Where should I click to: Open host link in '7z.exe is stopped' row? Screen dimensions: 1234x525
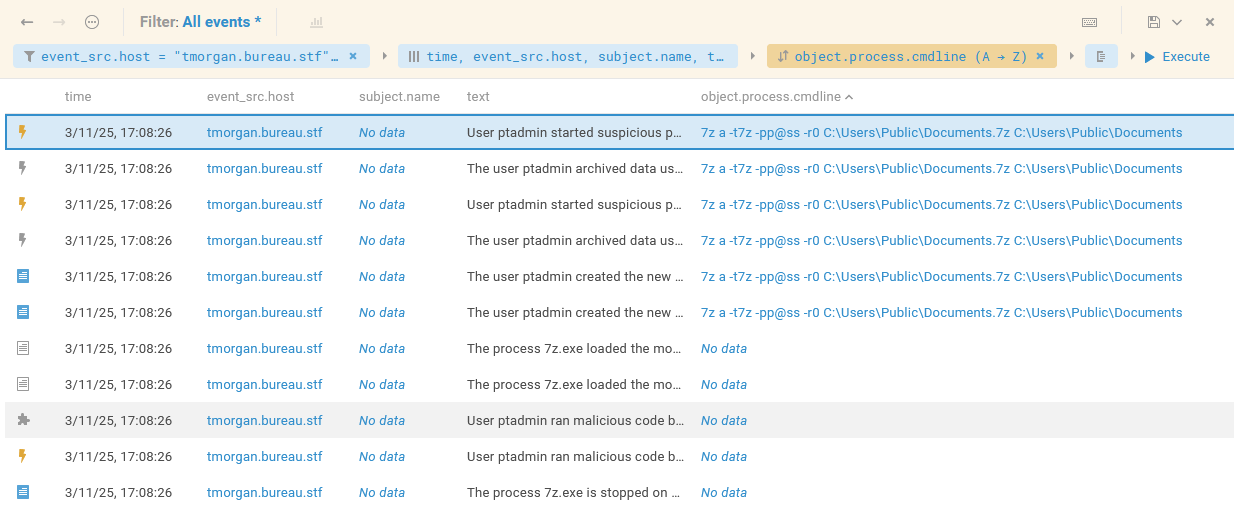(265, 492)
